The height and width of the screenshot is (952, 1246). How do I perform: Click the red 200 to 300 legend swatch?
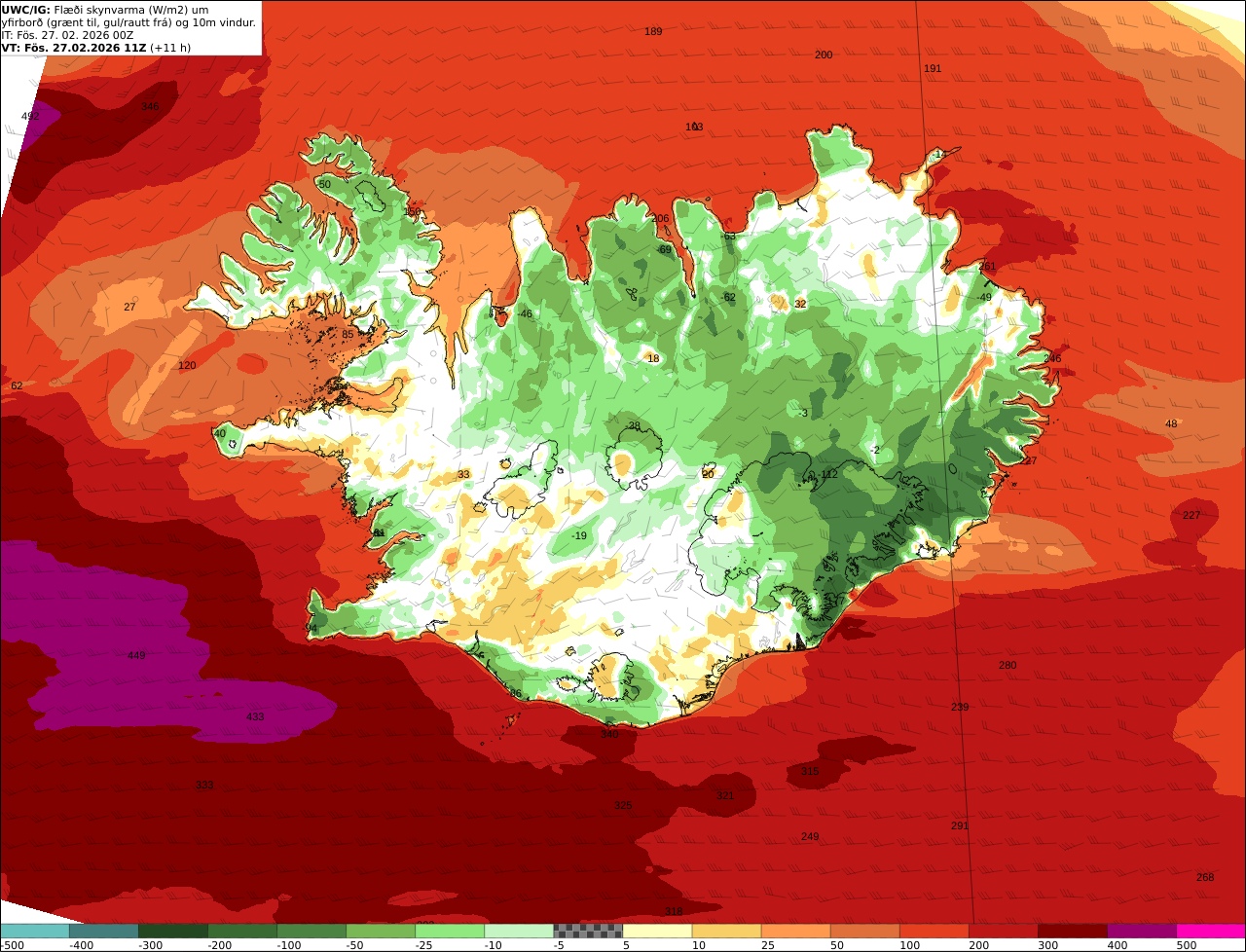click(1004, 931)
